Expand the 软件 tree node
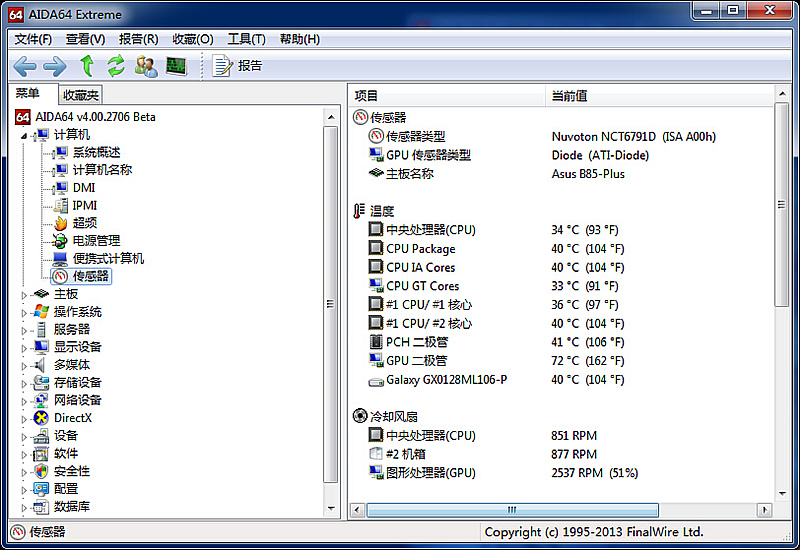800x550 pixels. [x=23, y=455]
